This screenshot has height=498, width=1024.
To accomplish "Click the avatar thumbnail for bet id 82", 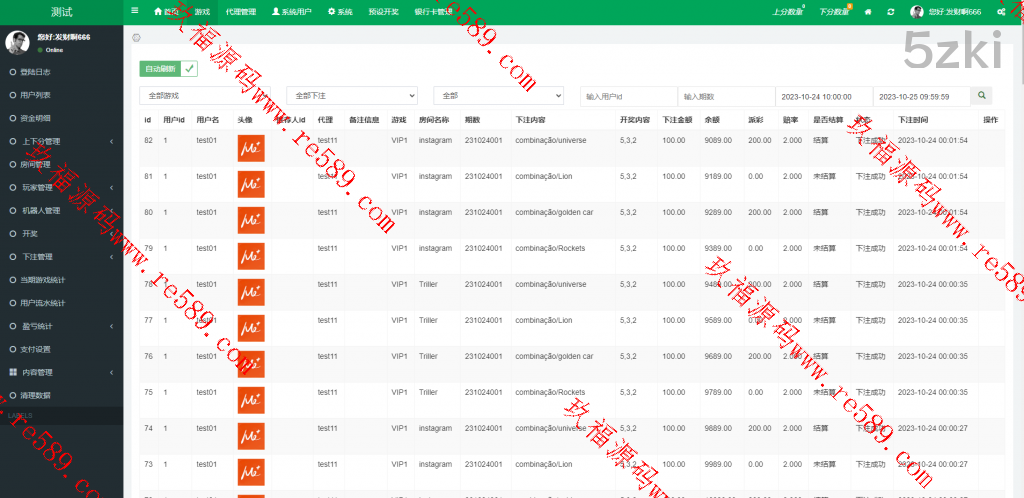I will [x=250, y=148].
